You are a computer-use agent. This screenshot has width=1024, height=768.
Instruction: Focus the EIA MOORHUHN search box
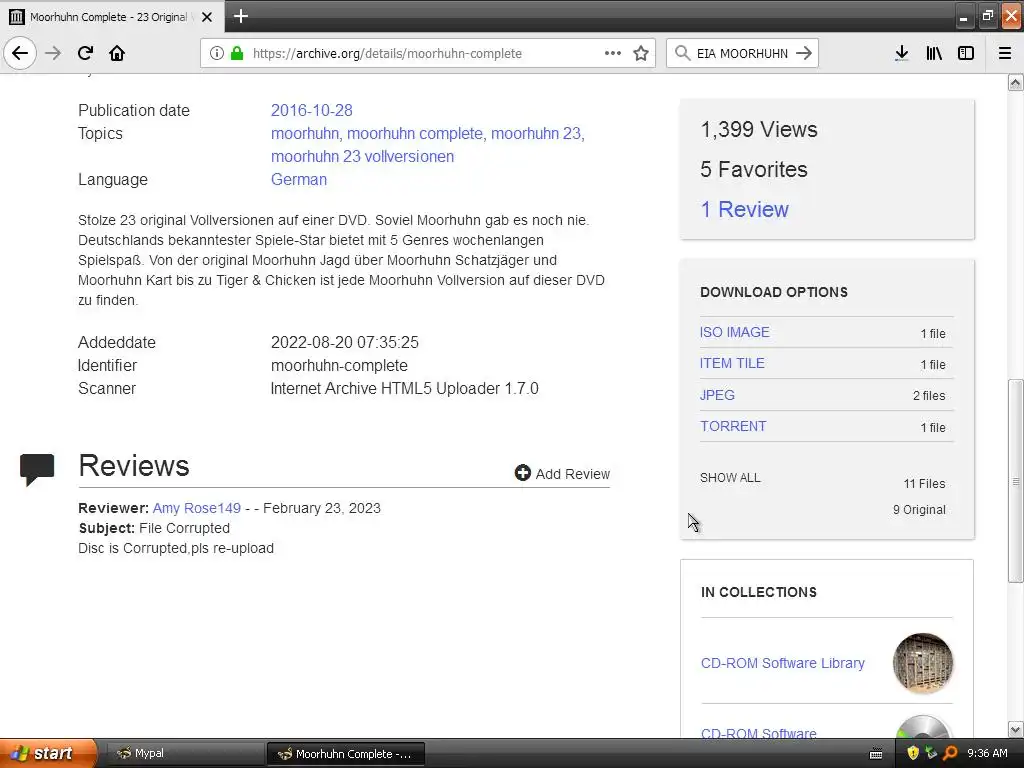click(743, 53)
